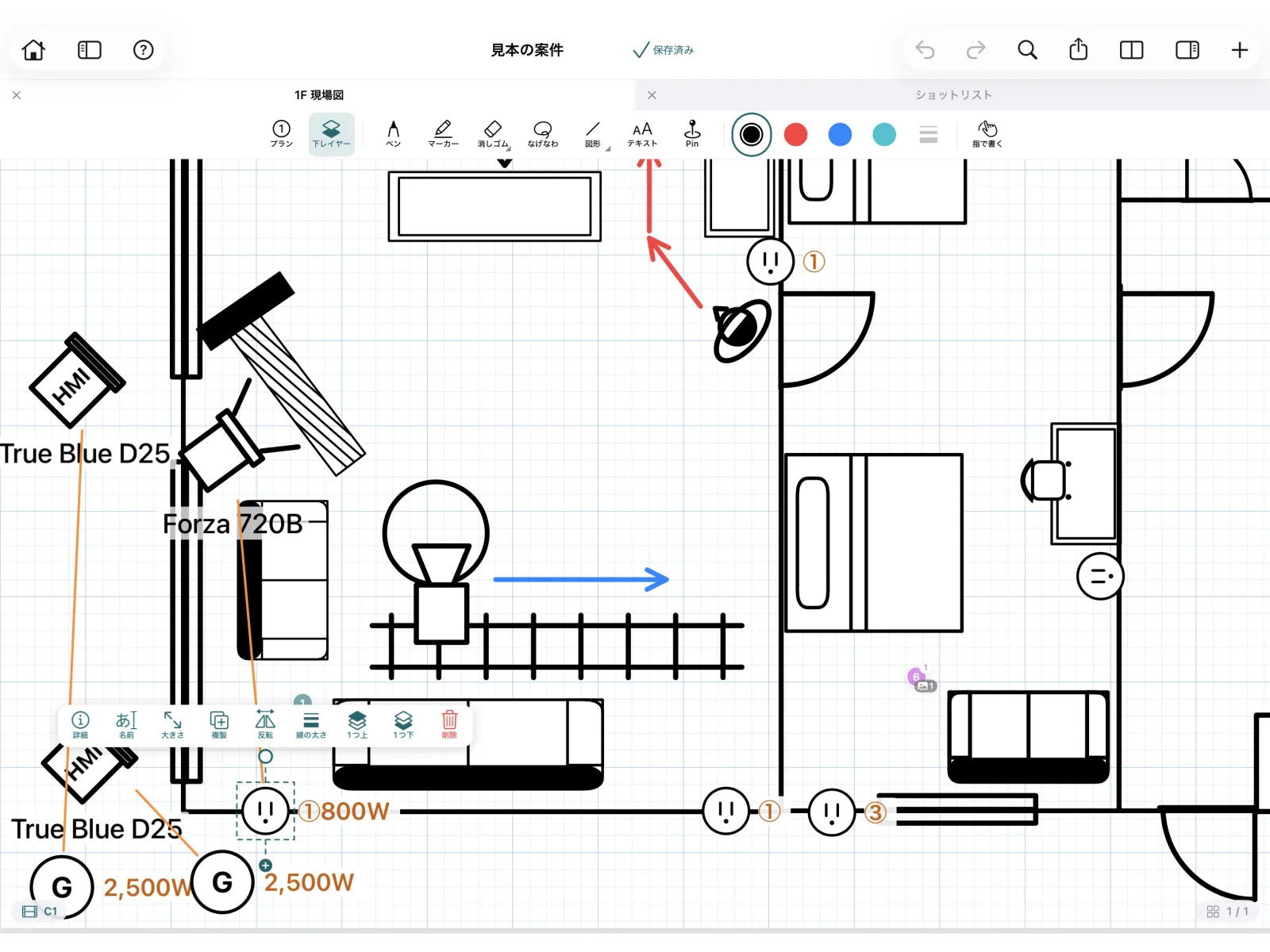Switch to split view layout icon
This screenshot has width=1270, height=952.
[x=1131, y=50]
